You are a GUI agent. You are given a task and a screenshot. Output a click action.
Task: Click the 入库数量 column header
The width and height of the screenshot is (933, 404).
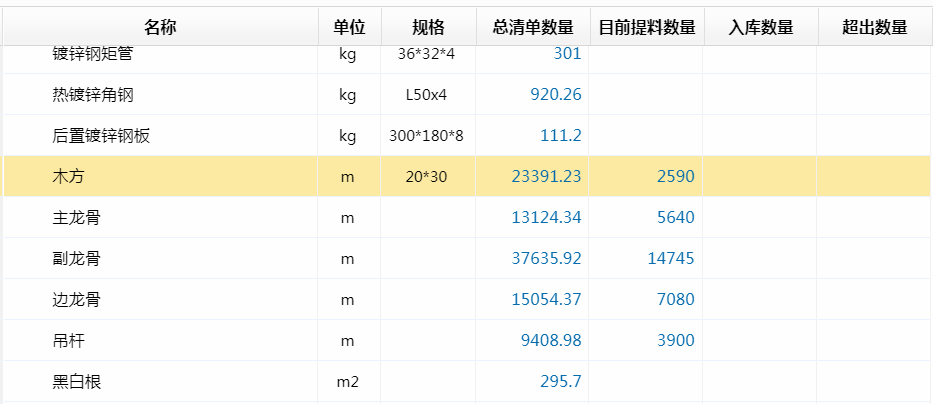[760, 27]
